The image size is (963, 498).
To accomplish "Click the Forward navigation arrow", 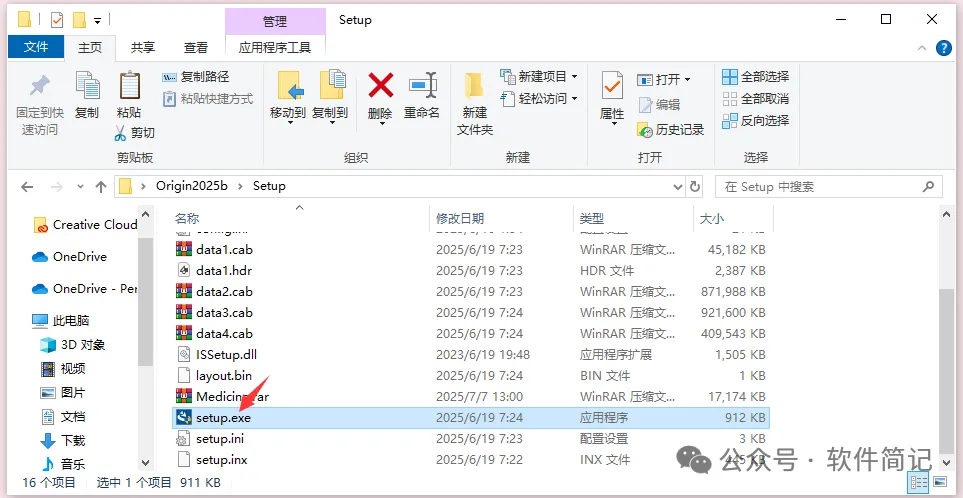I will [56, 187].
